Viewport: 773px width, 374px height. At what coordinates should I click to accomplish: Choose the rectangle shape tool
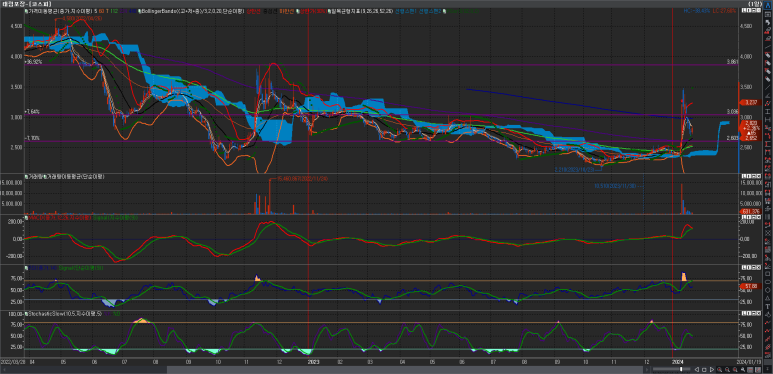(768, 273)
